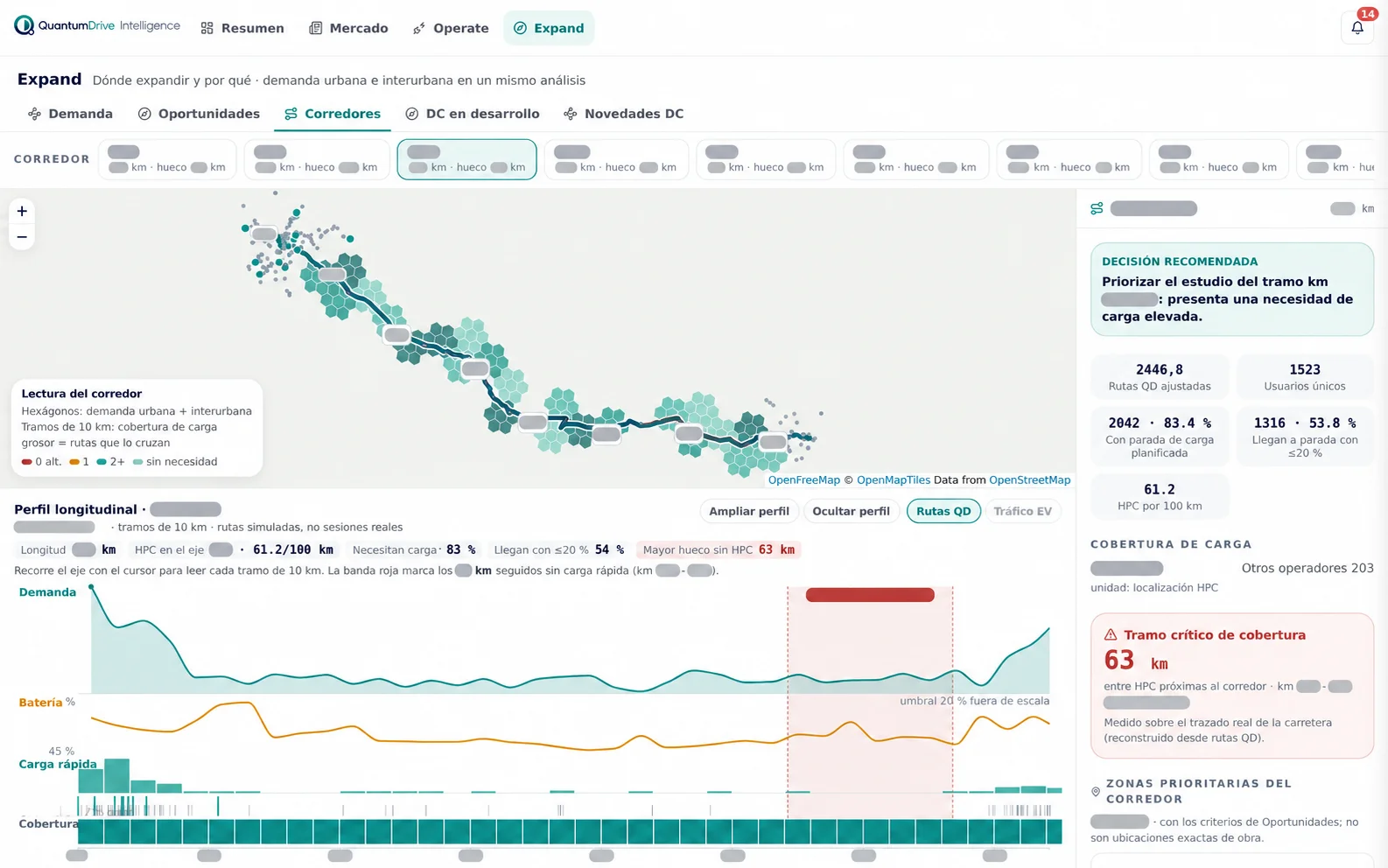This screenshot has width=1388, height=868.
Task: Click the red gap band on profile chart
Action: coord(870,595)
